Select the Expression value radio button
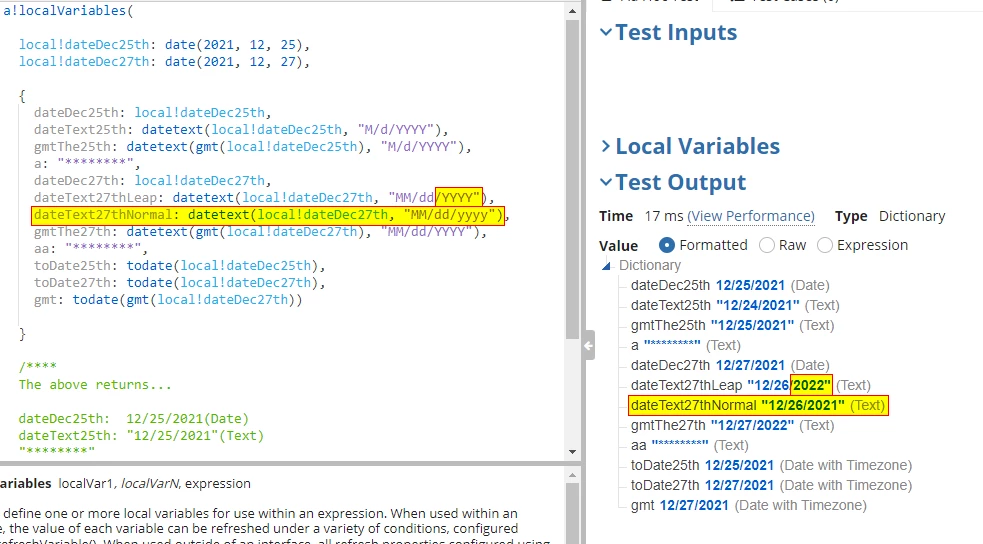 825,245
